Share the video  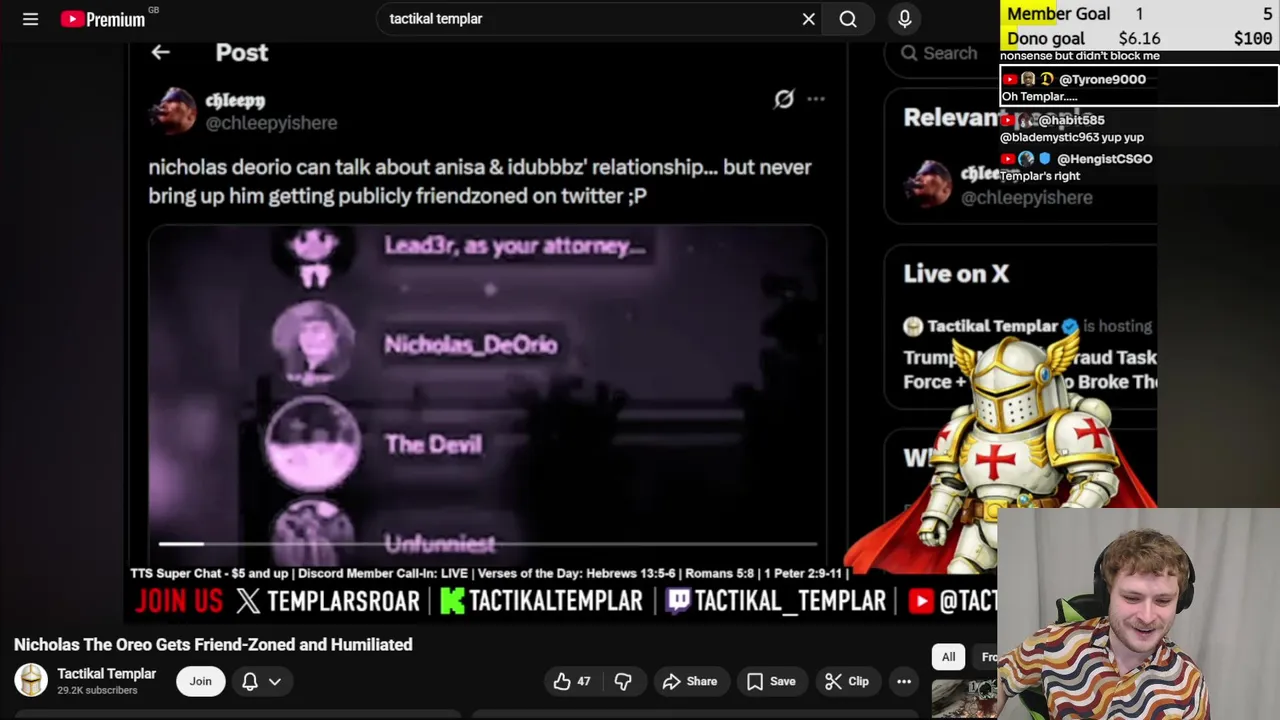tap(690, 681)
